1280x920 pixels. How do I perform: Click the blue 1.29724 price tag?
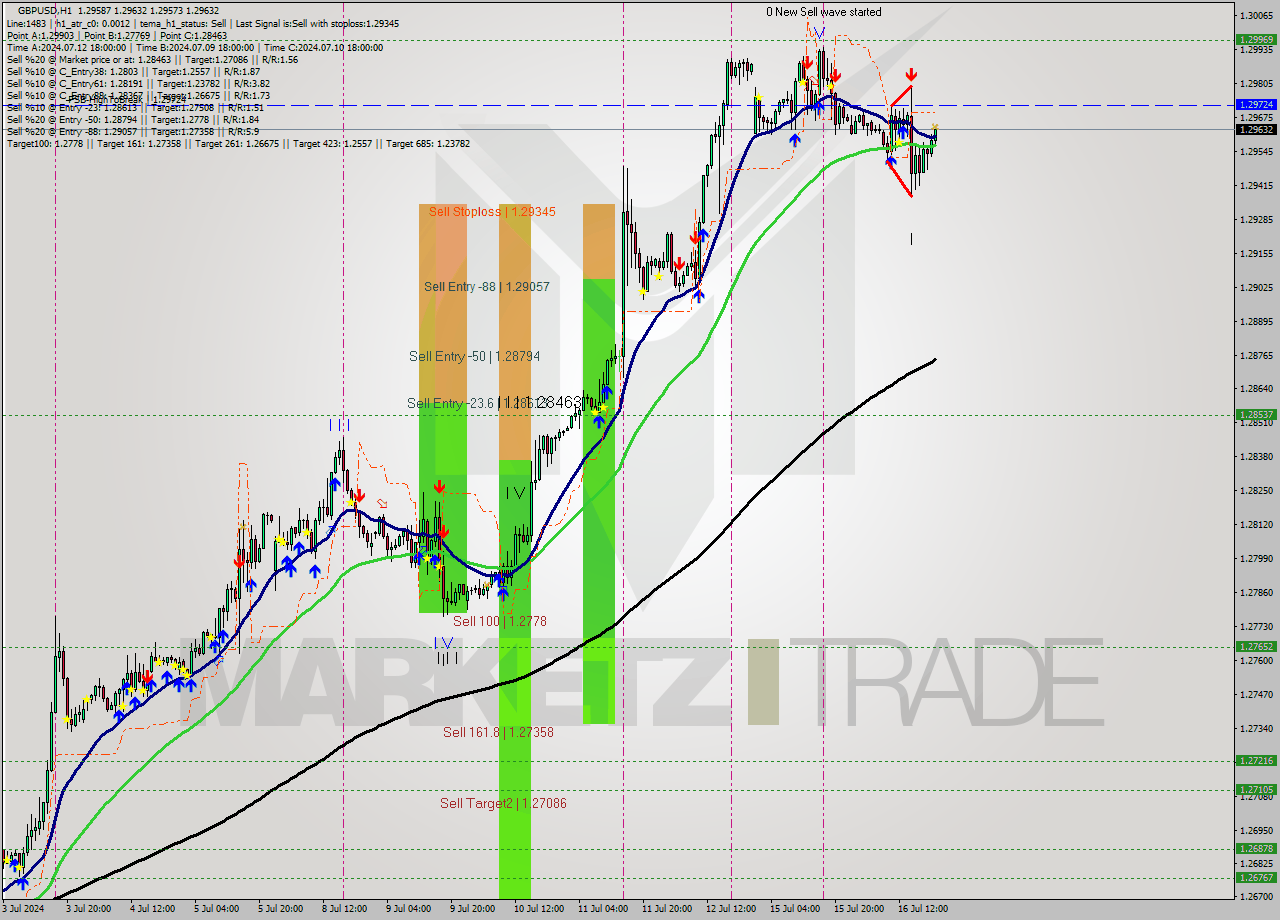1256,104
